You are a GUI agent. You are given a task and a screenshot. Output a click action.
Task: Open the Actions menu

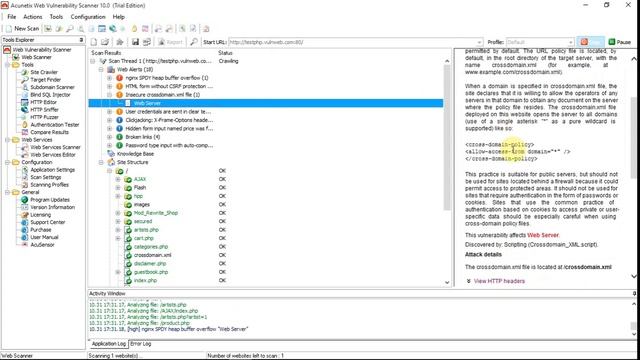33,17
